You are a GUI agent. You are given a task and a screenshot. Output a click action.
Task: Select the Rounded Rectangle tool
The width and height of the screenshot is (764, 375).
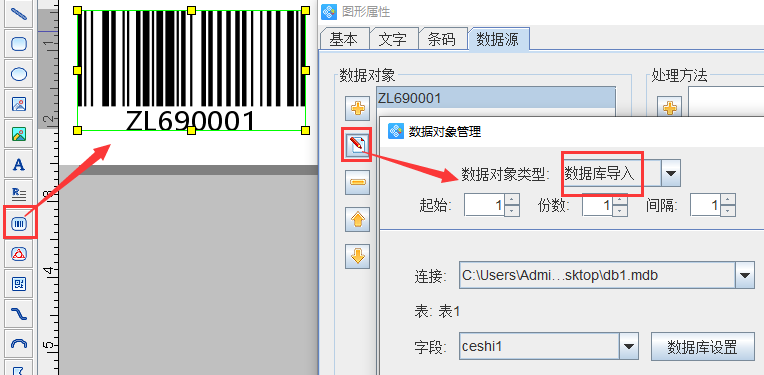coord(19,44)
